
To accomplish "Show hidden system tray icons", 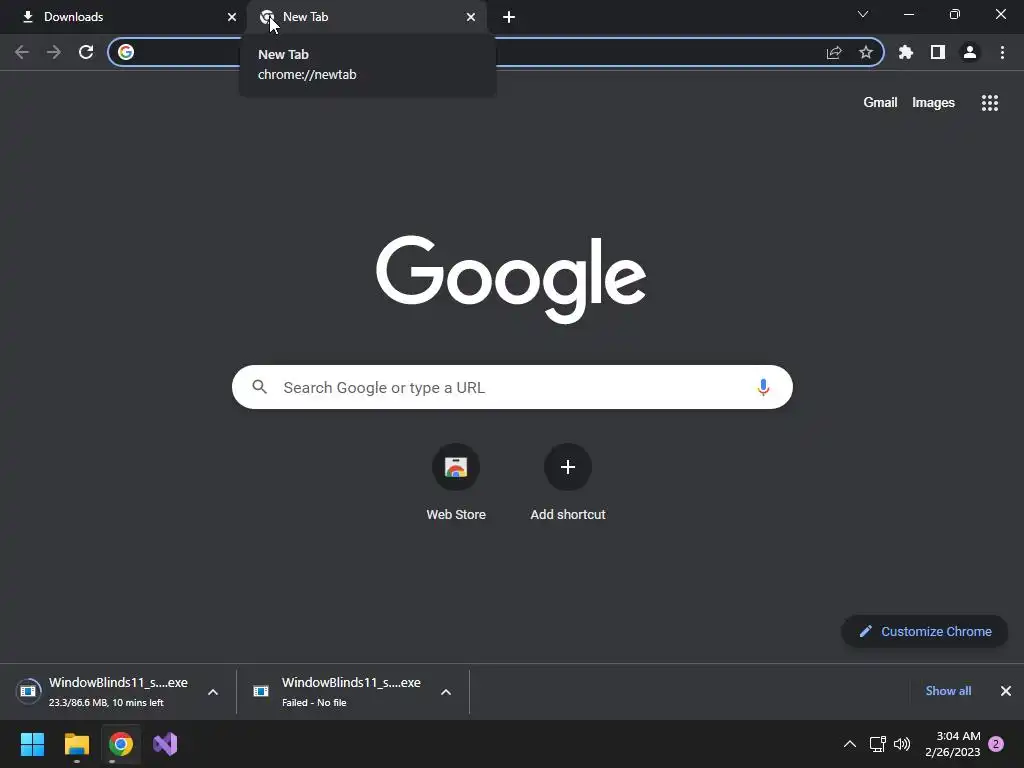I will [850, 744].
